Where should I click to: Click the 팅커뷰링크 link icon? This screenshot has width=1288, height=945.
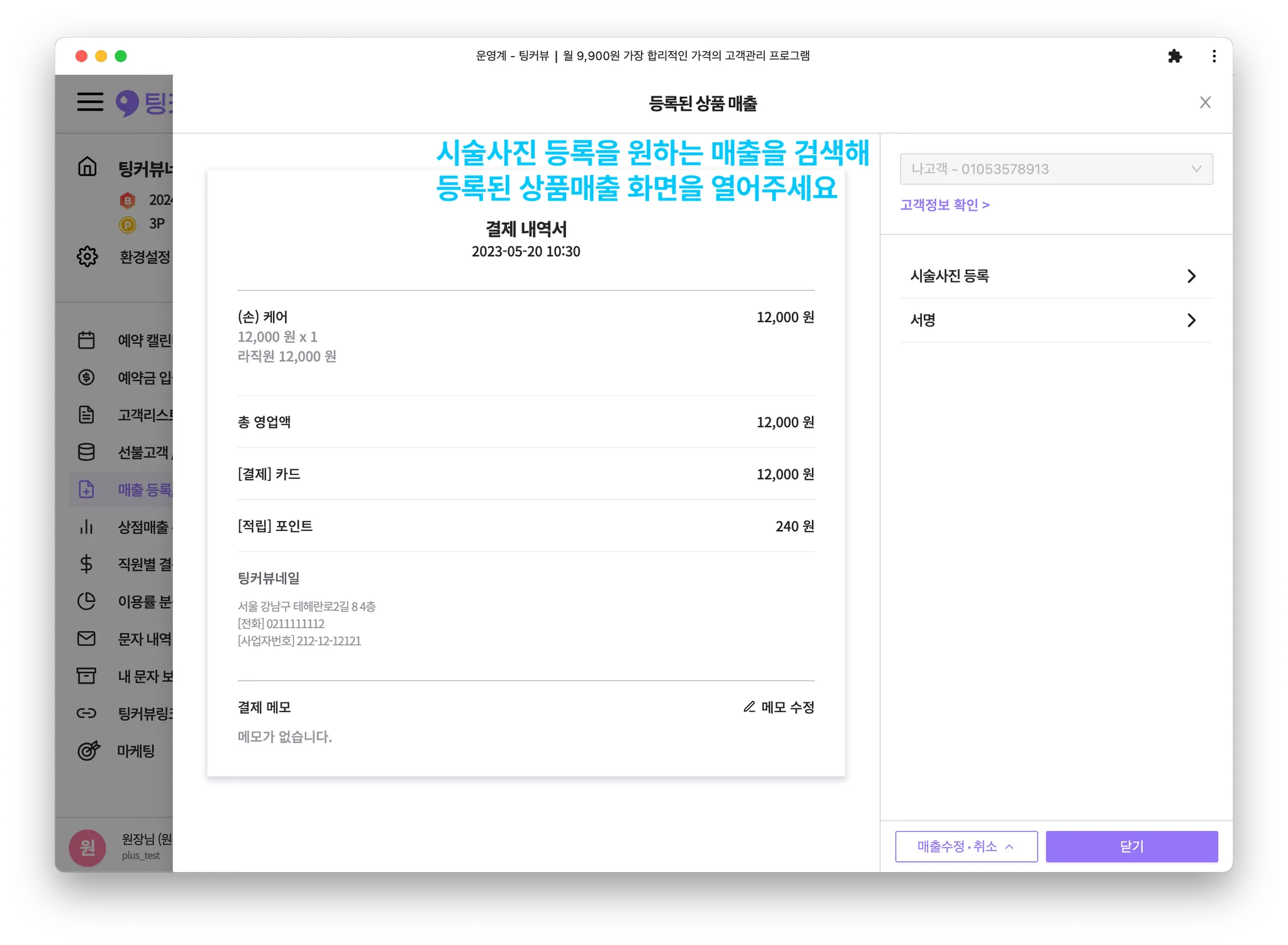[86, 713]
